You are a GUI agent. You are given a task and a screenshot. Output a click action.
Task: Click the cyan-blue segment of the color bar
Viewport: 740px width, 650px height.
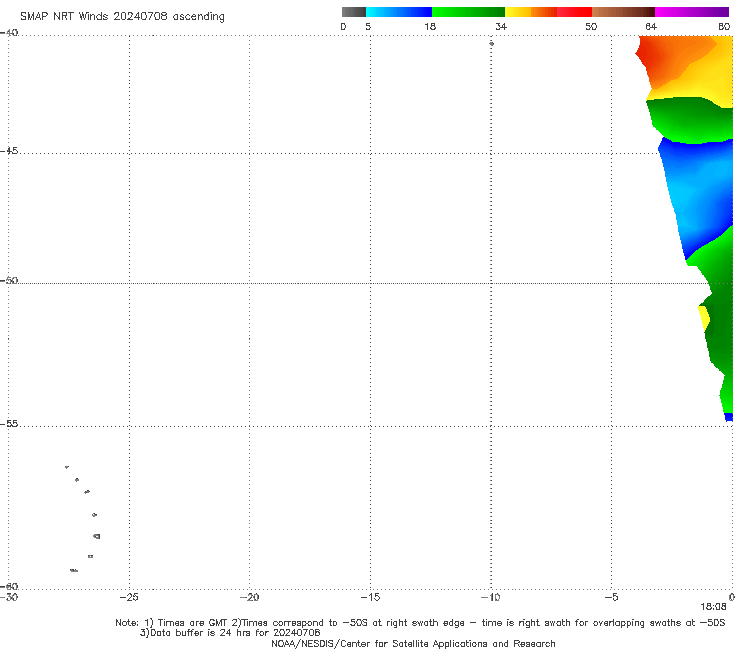click(399, 12)
